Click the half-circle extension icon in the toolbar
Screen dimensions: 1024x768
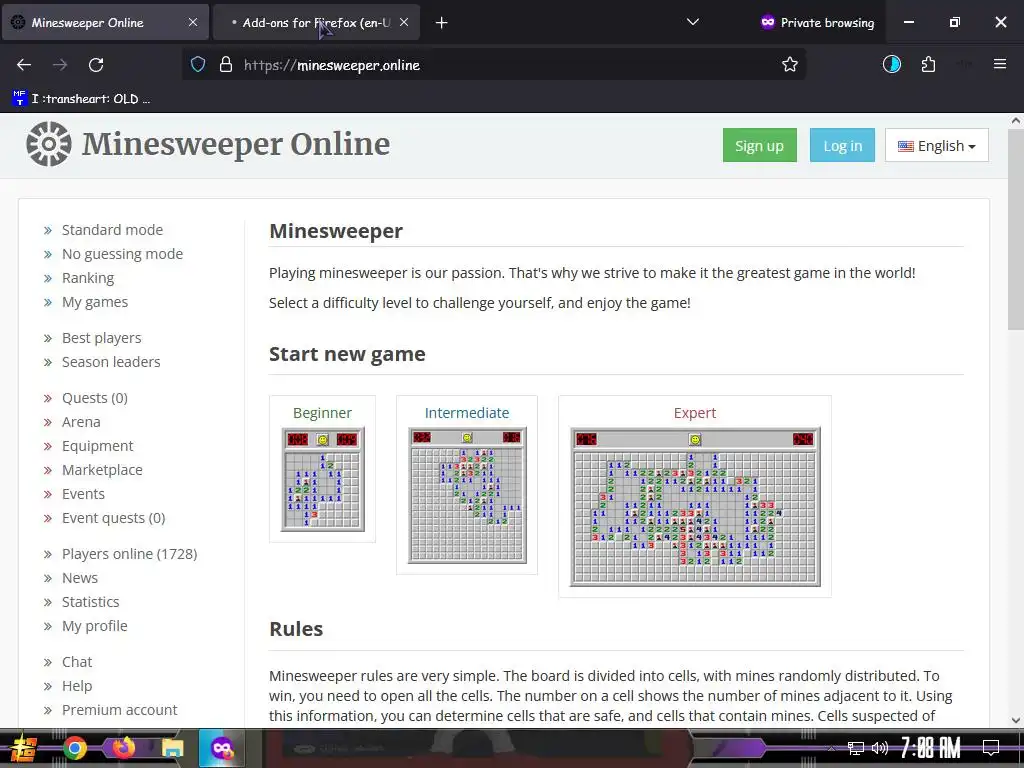pos(891,64)
